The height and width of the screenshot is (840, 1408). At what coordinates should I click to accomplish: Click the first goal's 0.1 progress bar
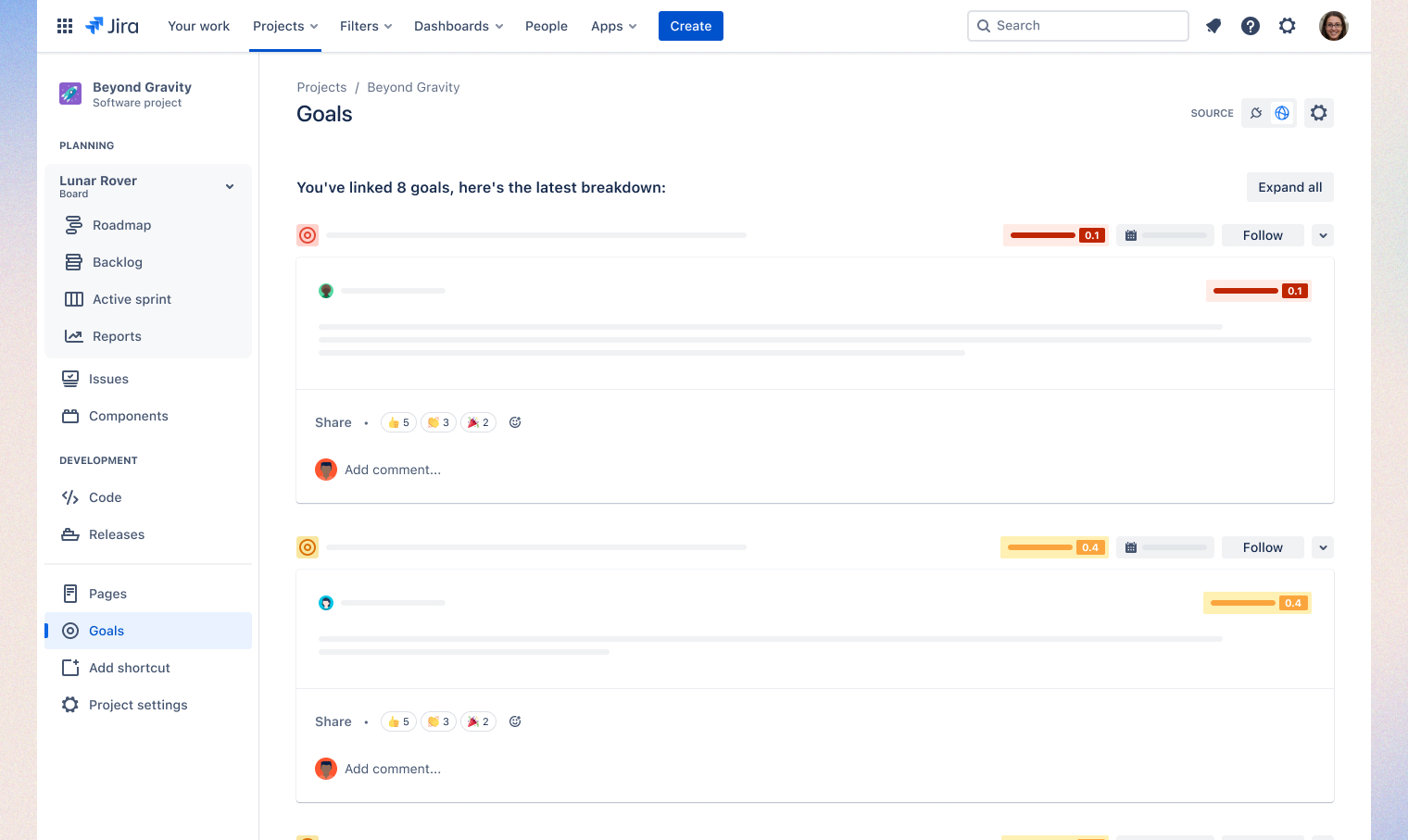point(1054,234)
